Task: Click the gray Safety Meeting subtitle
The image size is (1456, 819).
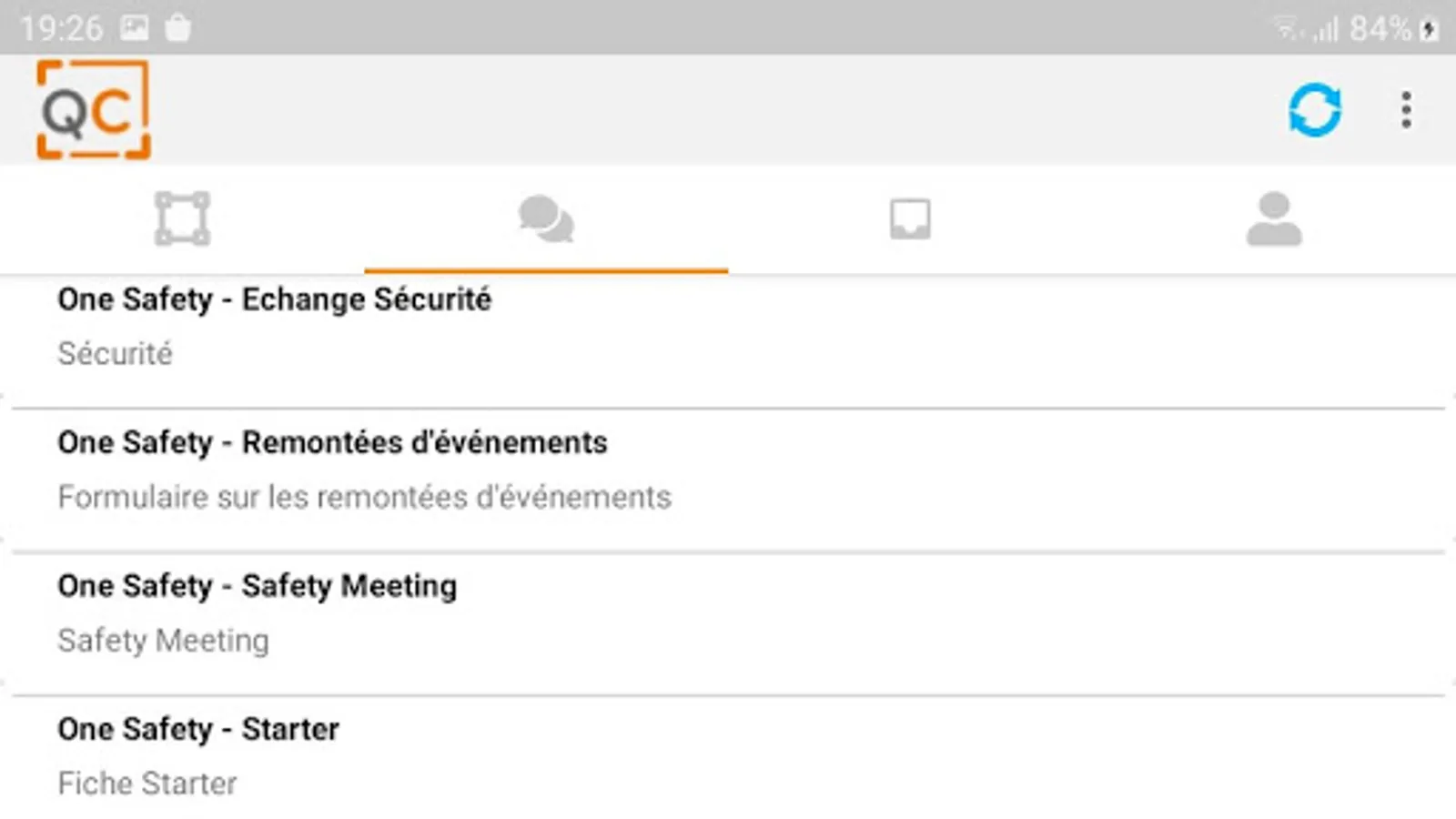Action: tap(163, 641)
